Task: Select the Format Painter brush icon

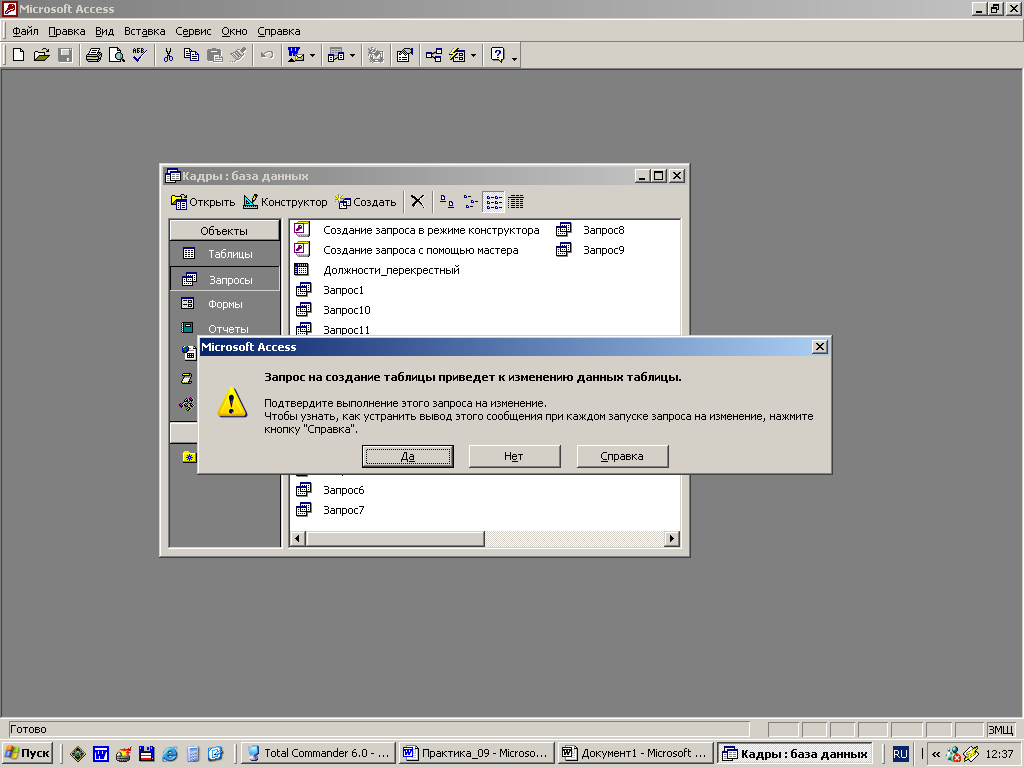Action: 238,56
